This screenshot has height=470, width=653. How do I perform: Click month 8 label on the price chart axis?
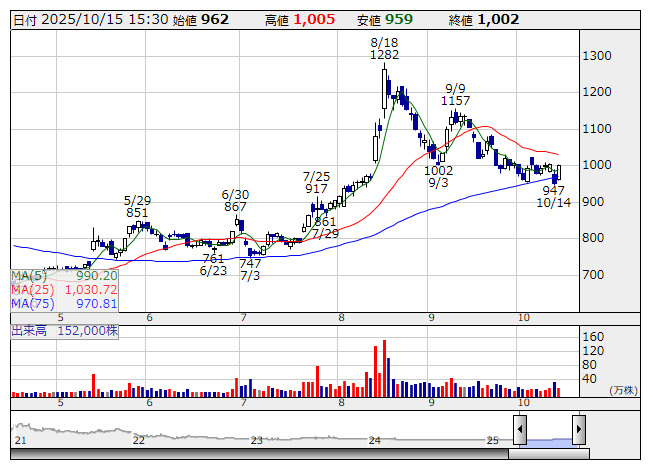click(x=341, y=318)
